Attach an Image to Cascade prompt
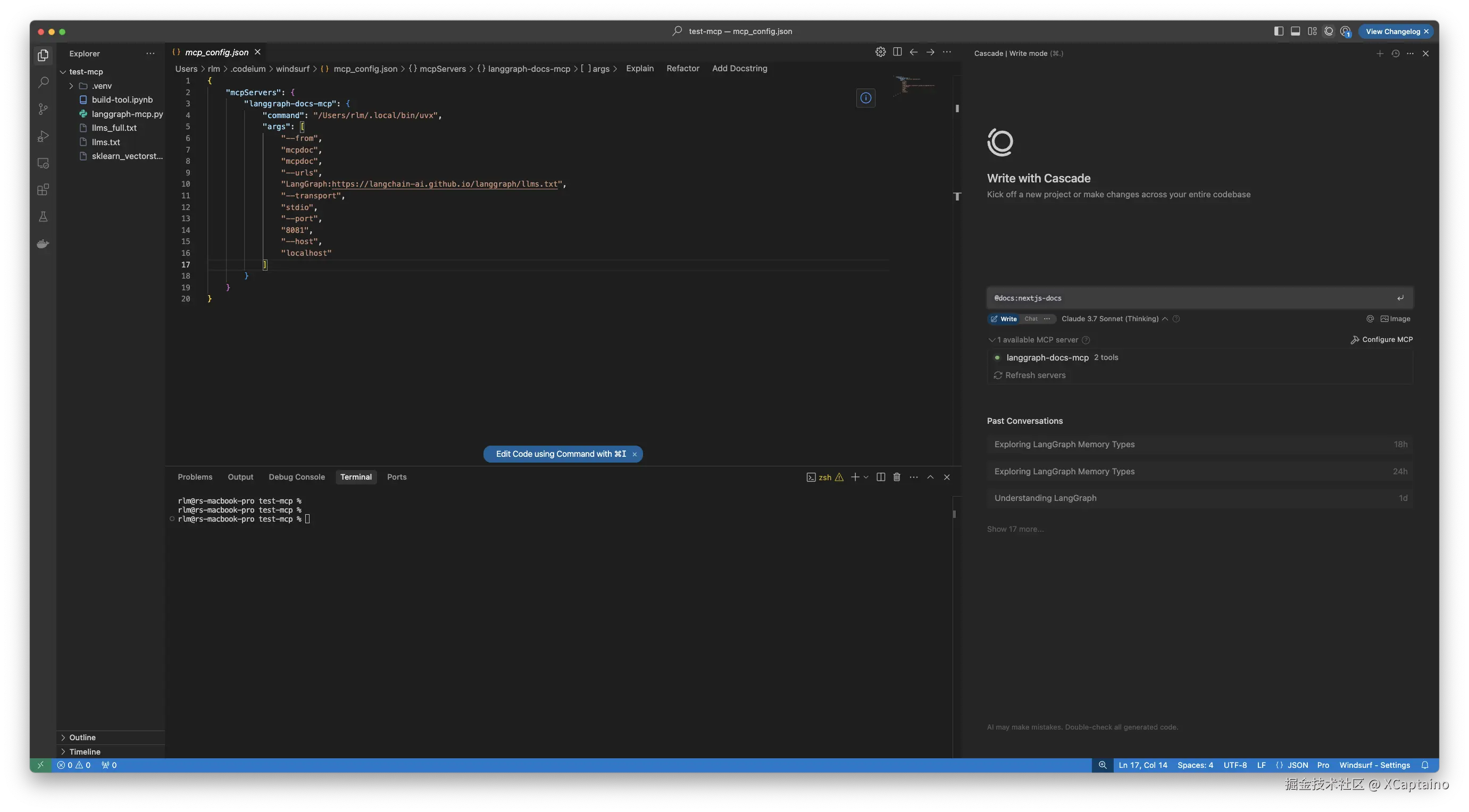Viewport: 1469px width, 812px height. point(1395,319)
